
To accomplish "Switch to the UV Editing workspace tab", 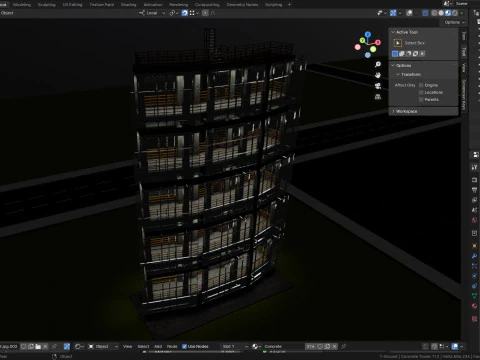I will tap(72, 5).
